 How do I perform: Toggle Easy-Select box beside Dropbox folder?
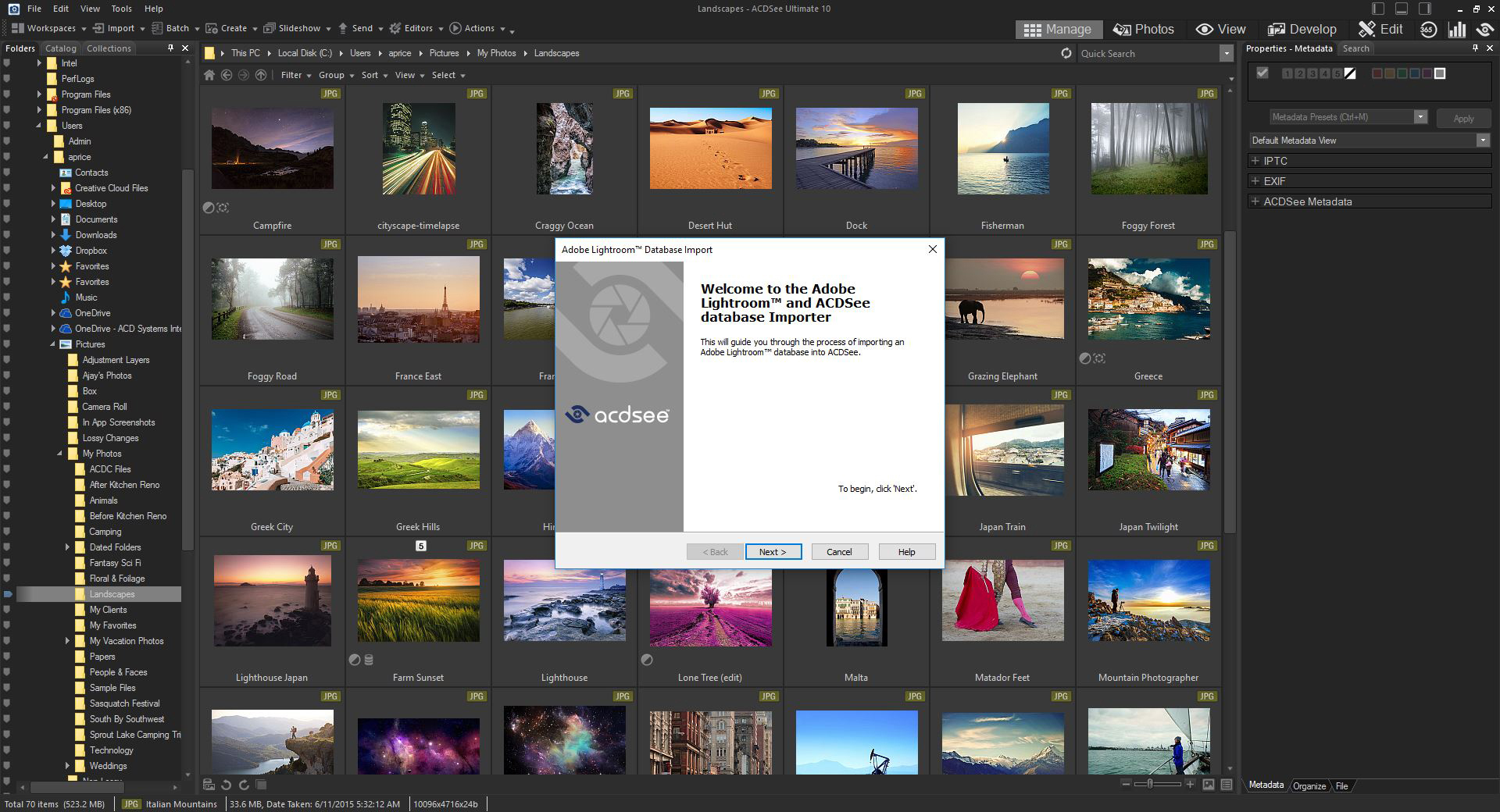tap(7, 251)
